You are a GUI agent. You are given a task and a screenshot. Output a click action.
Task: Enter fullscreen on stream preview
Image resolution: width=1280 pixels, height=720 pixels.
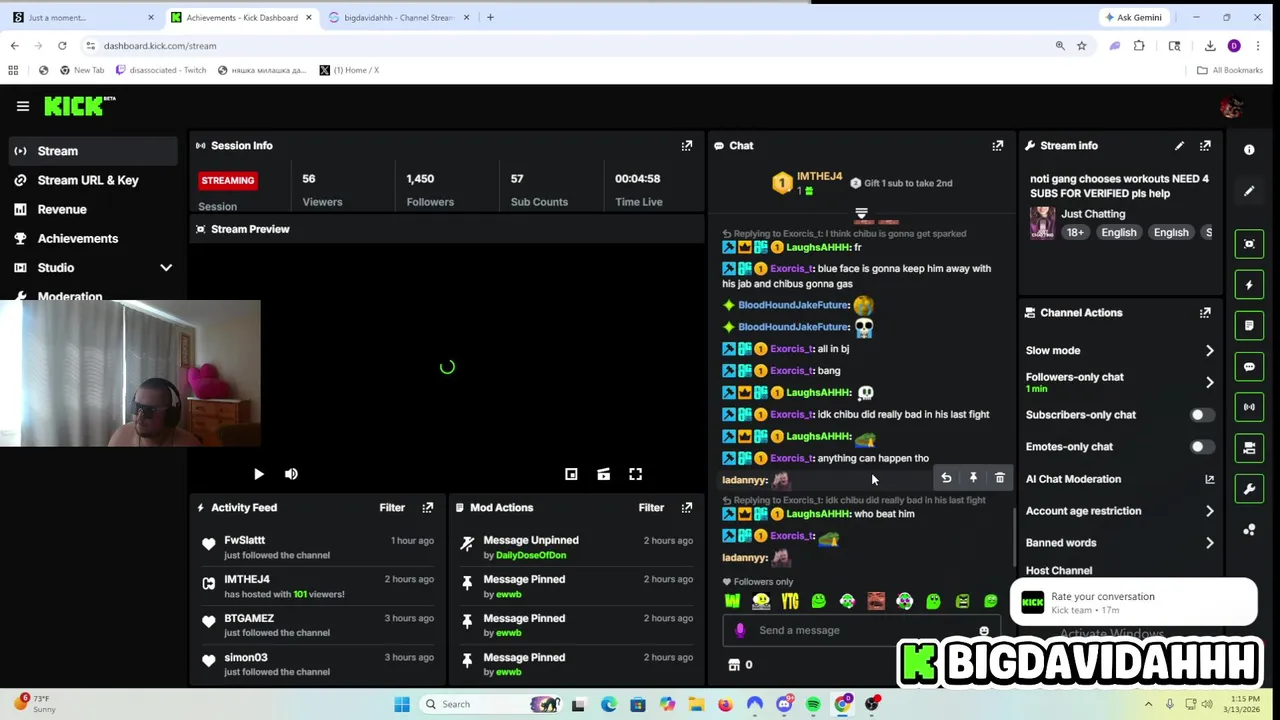635,475
